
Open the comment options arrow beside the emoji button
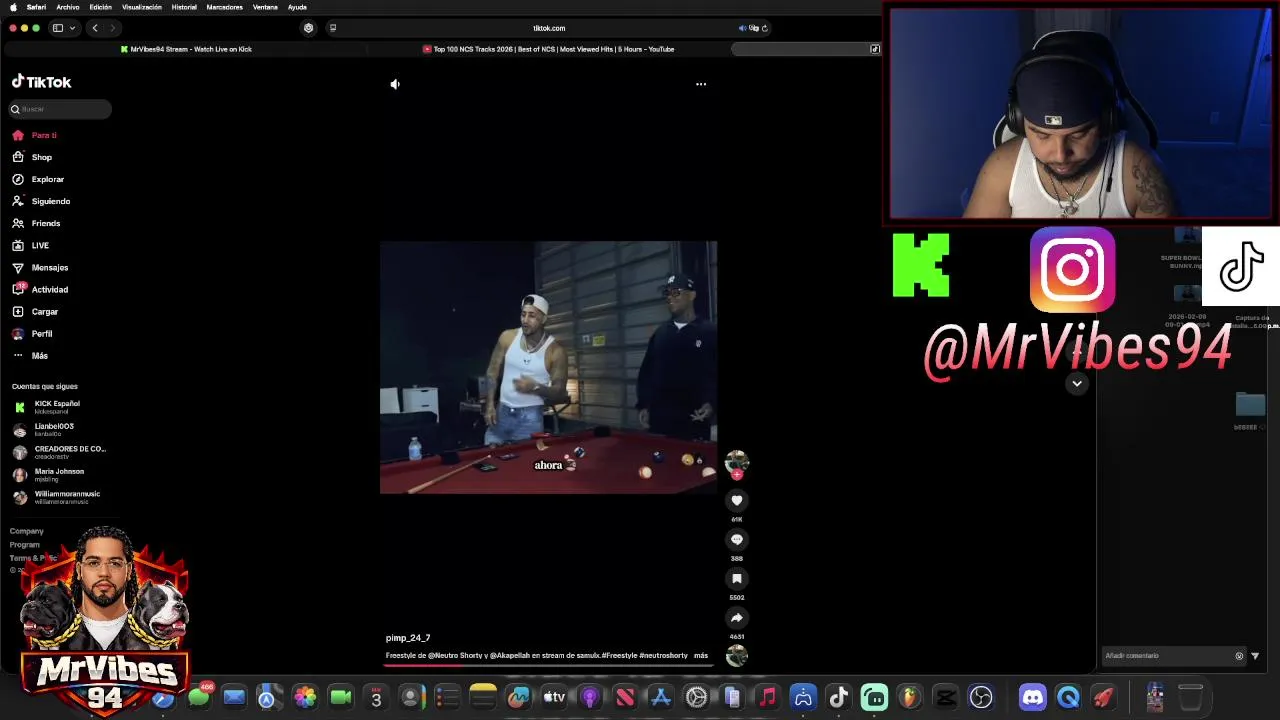tap(1255, 656)
